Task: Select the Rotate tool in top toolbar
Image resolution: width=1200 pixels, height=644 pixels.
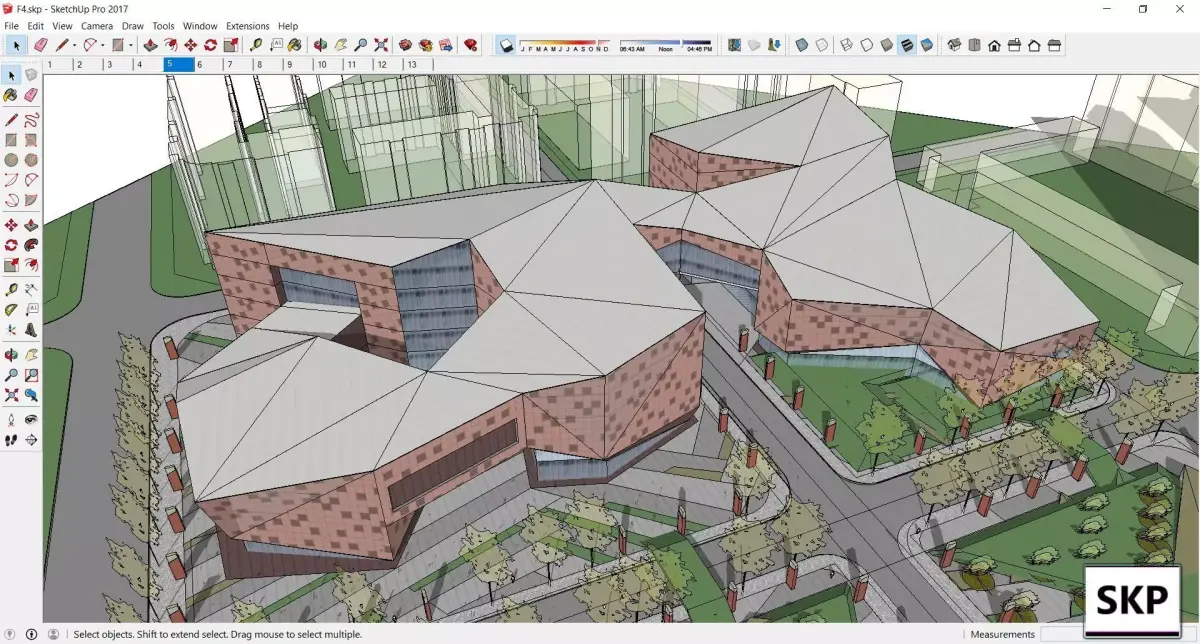Action: (211, 45)
